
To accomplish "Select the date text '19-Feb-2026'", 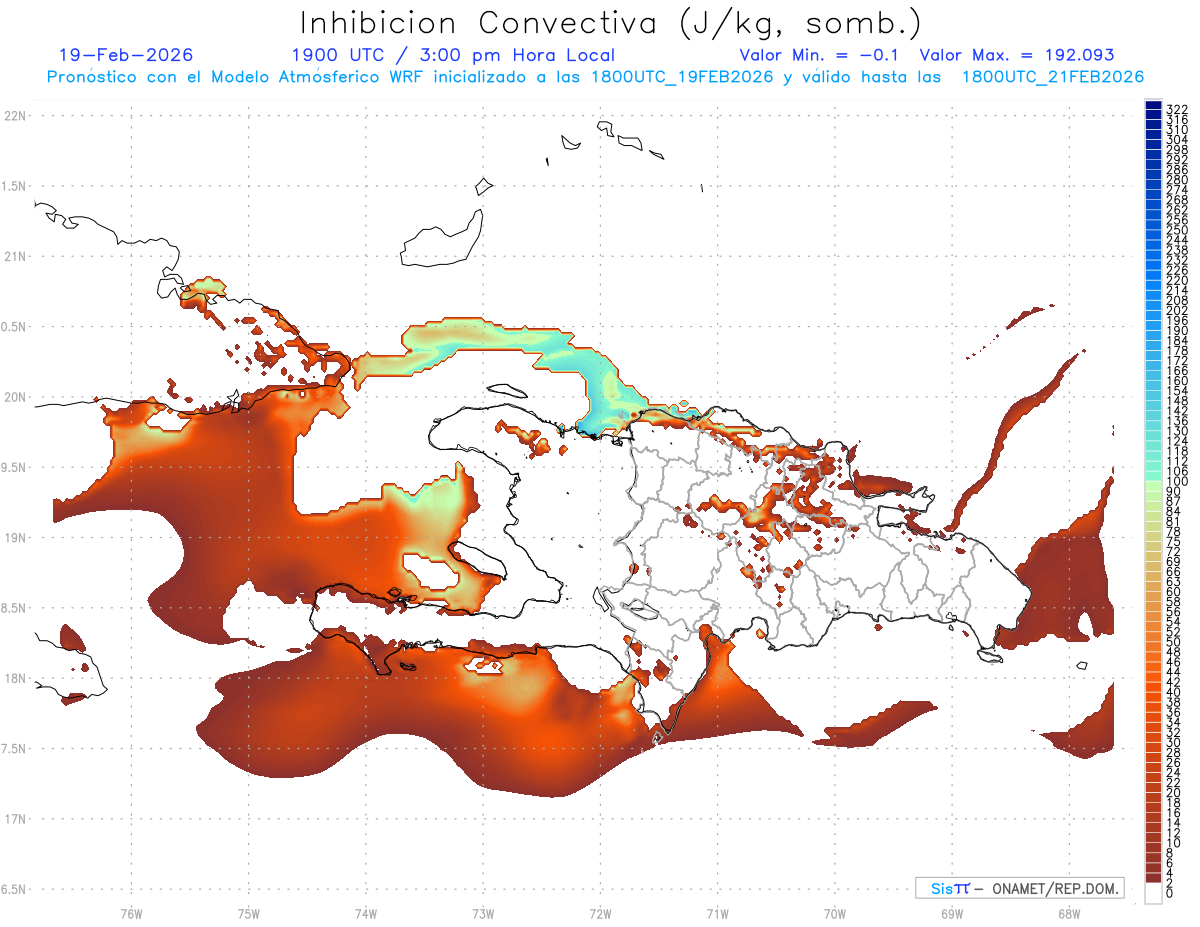I will click(x=126, y=55).
